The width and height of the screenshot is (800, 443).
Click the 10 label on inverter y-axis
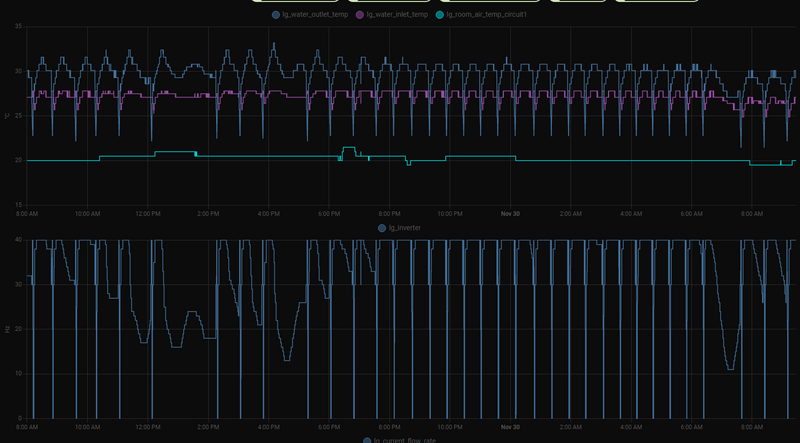click(18, 374)
